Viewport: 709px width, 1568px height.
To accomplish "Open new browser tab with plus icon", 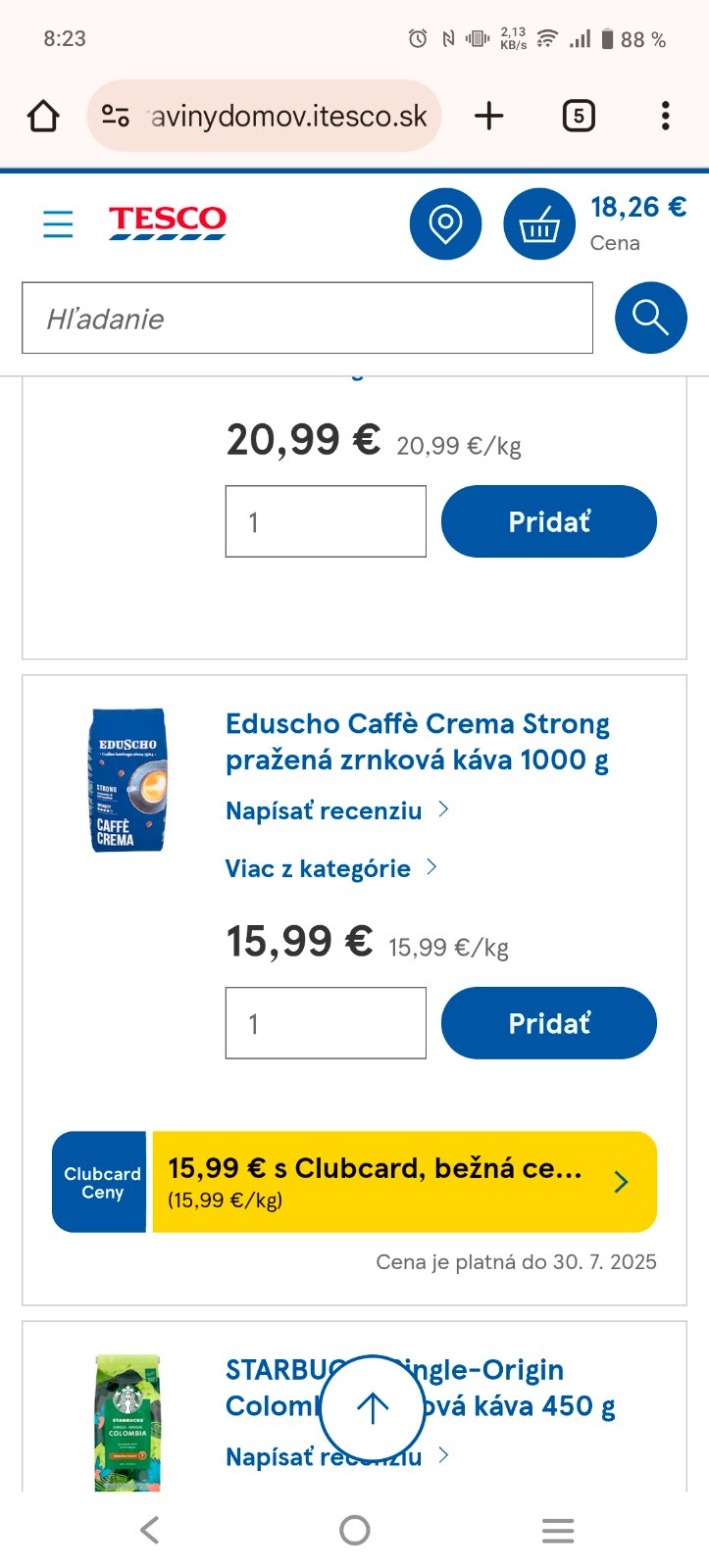I will [x=488, y=117].
